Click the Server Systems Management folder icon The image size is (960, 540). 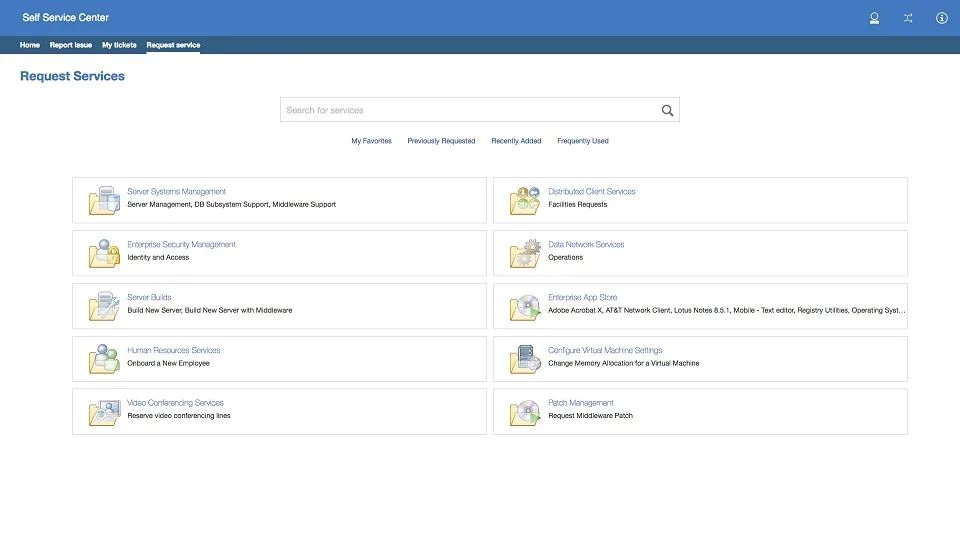point(104,200)
